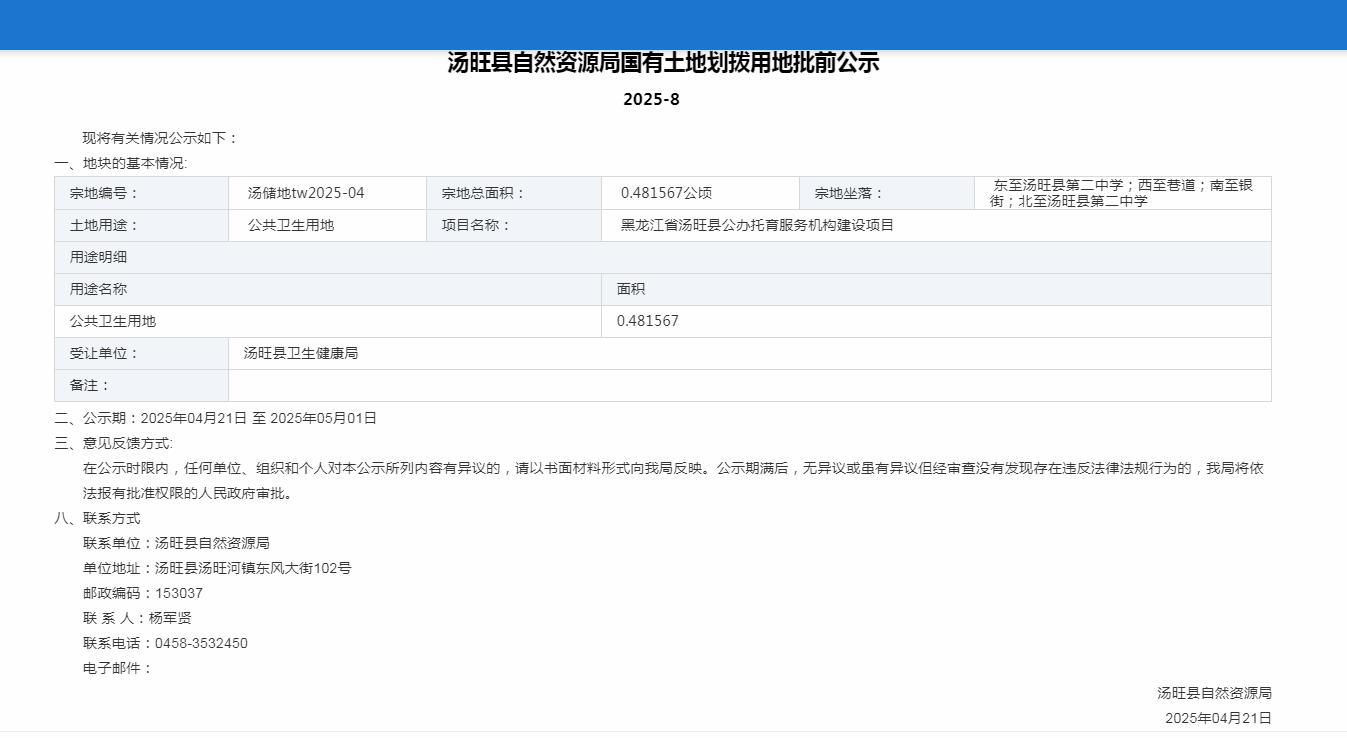The width and height of the screenshot is (1347, 738).
Task: Select 公共卫生用地 under 用途名称 column
Action: 113,321
